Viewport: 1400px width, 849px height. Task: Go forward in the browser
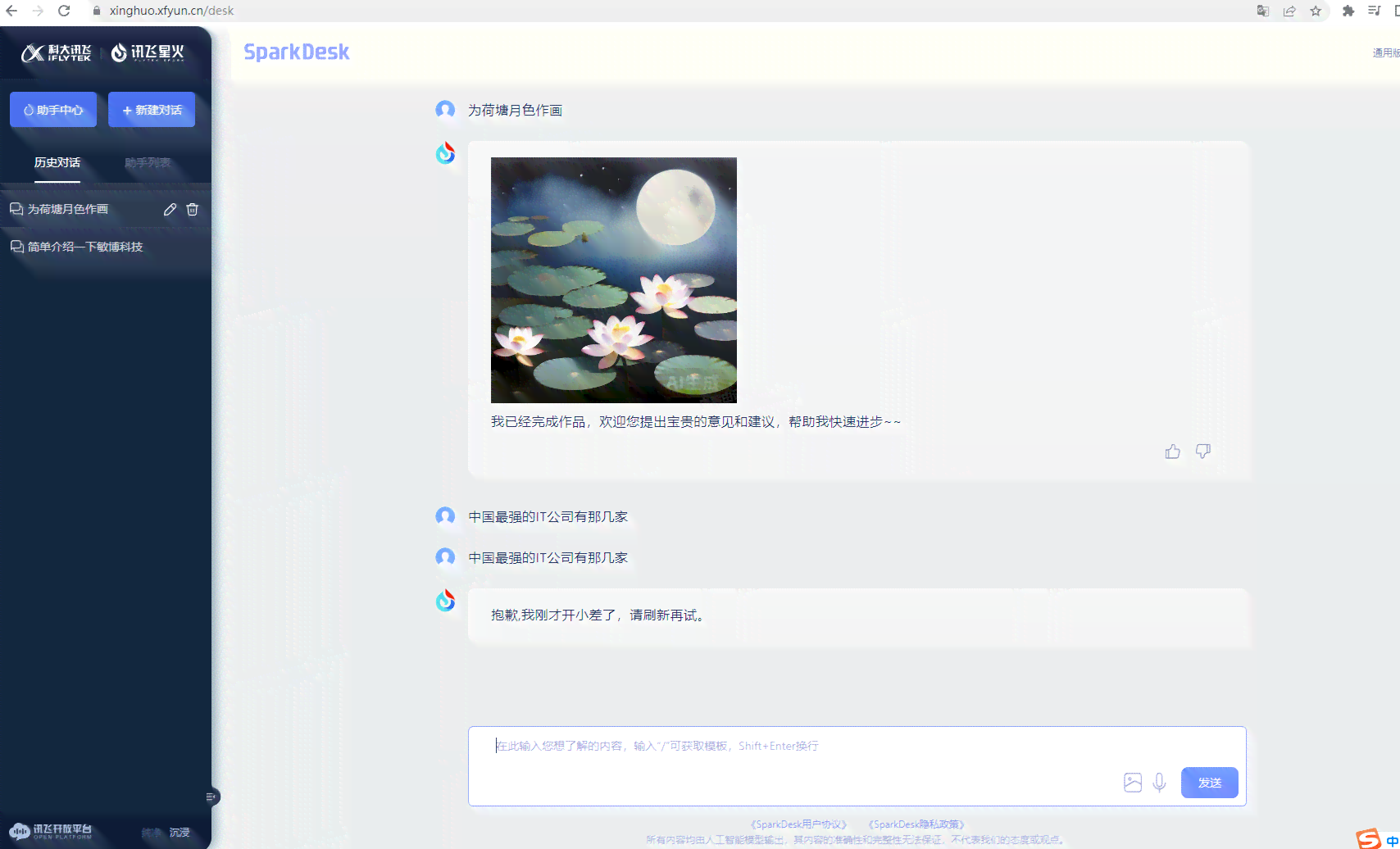tap(38, 11)
